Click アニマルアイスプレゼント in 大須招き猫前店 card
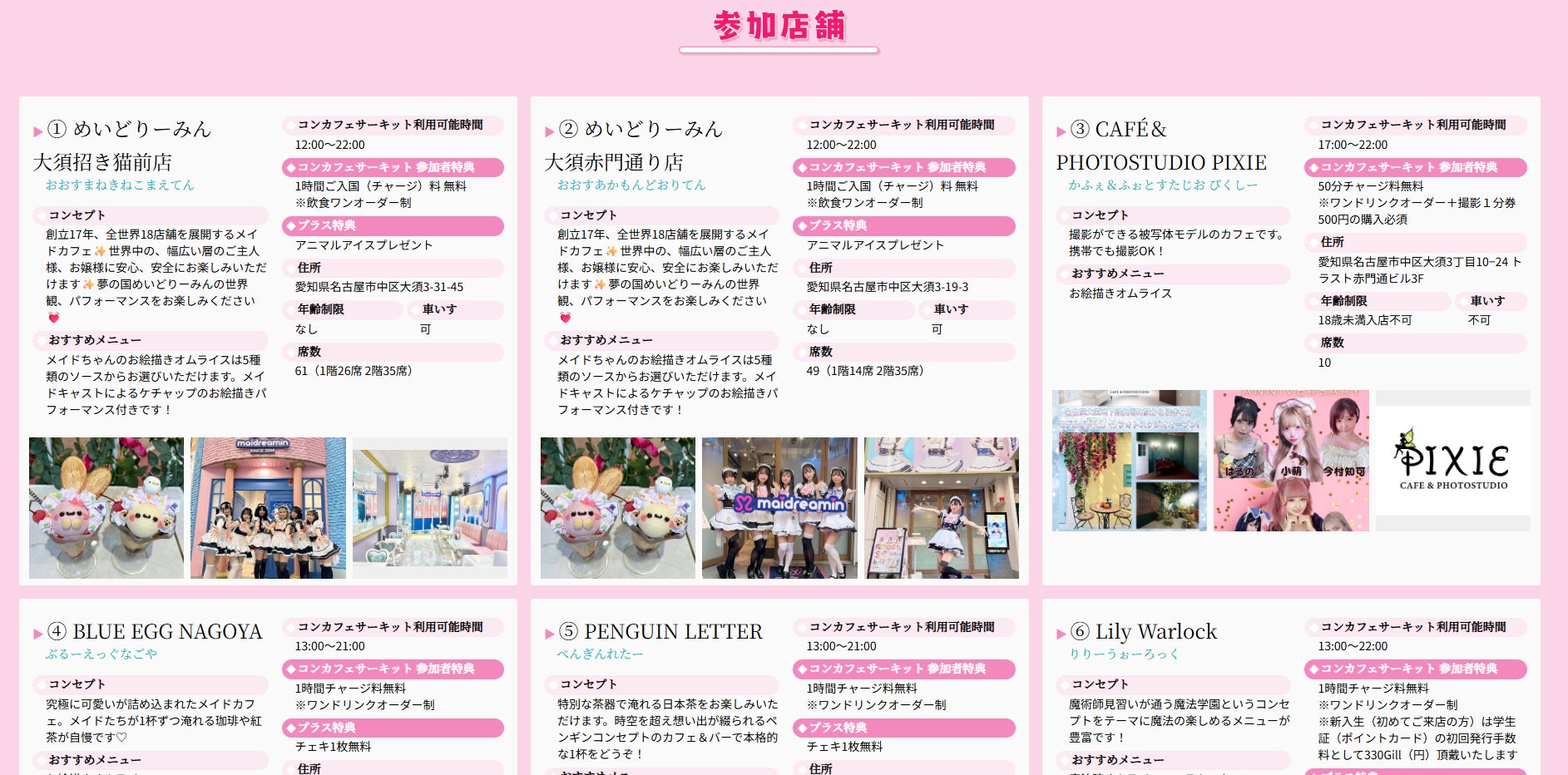Screen dimensions: 1568x775 (364, 245)
